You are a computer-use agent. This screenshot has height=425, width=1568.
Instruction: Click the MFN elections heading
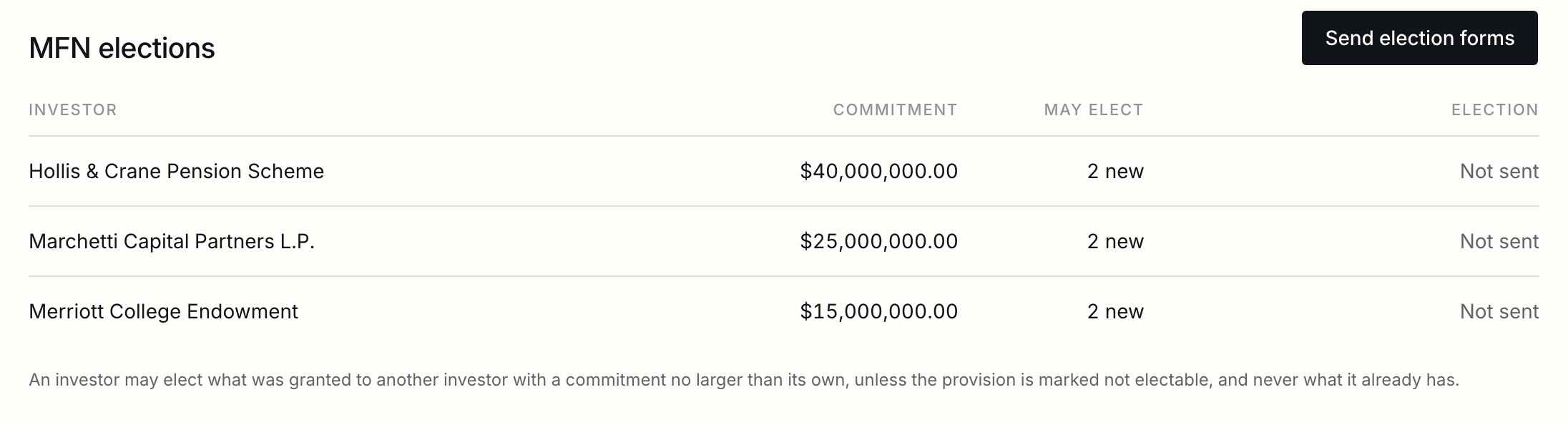coord(122,48)
